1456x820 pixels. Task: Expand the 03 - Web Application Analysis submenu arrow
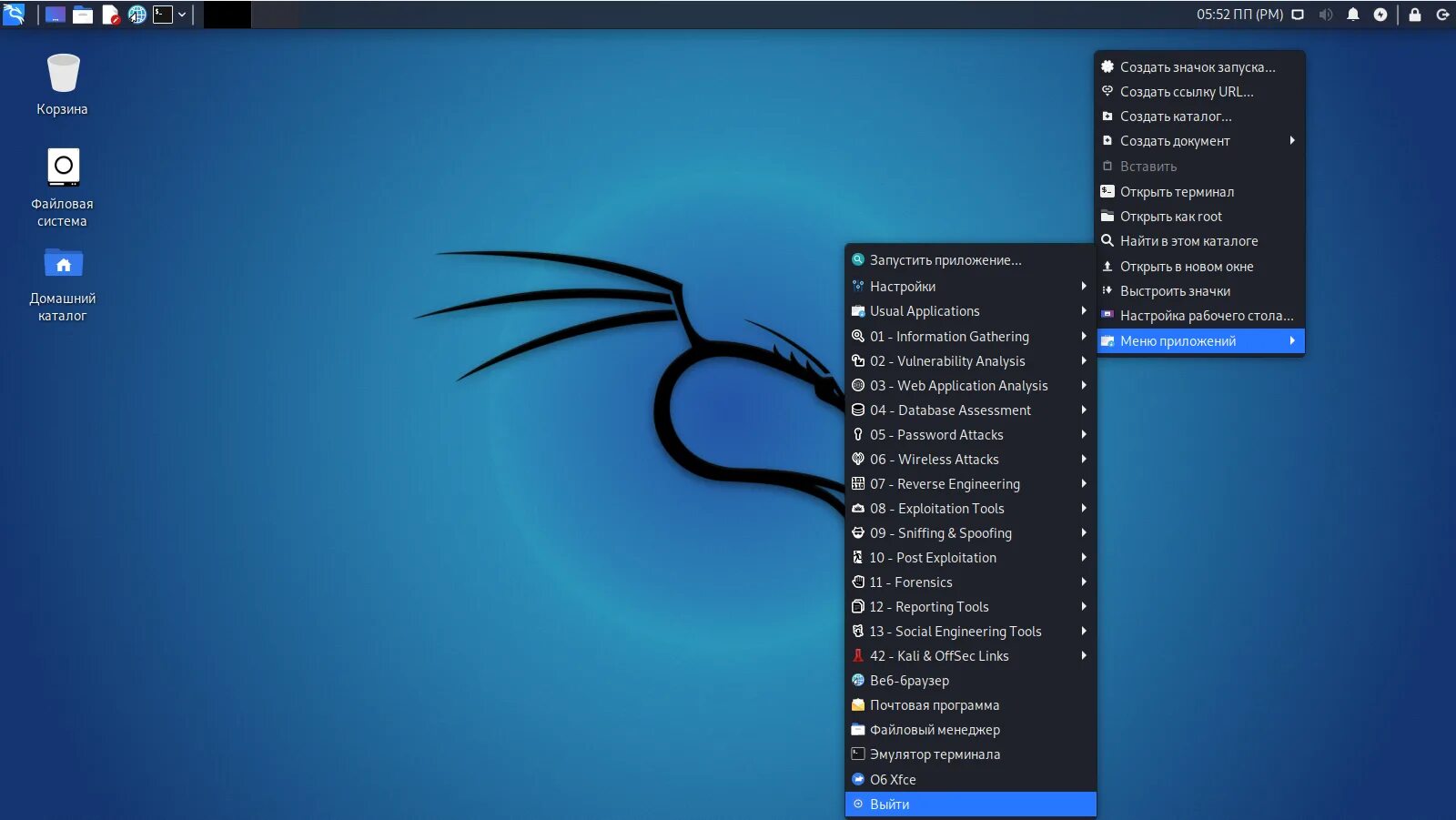click(1084, 386)
